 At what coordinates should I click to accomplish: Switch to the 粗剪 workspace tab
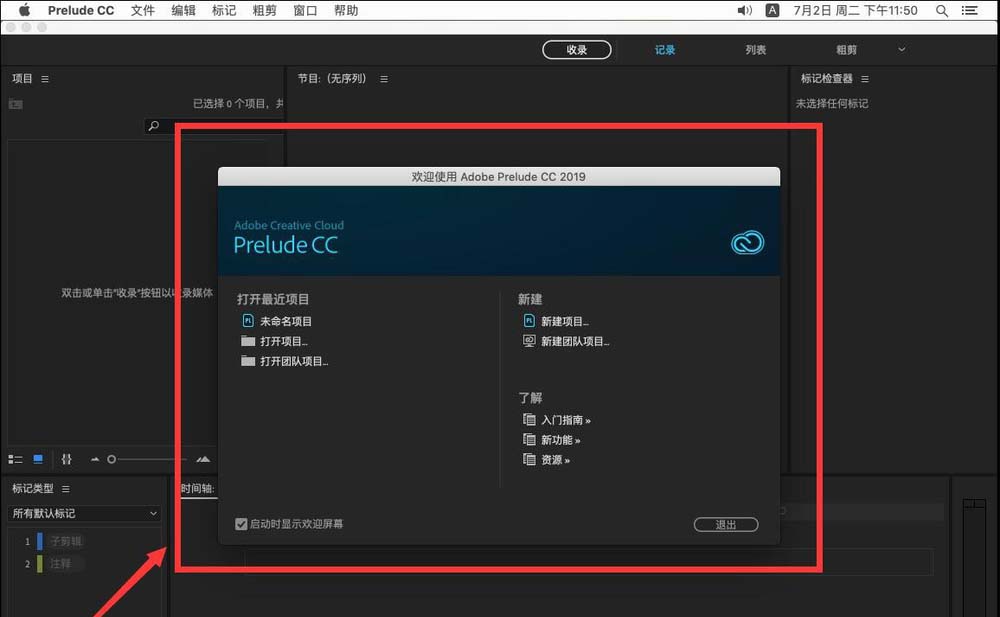(846, 50)
